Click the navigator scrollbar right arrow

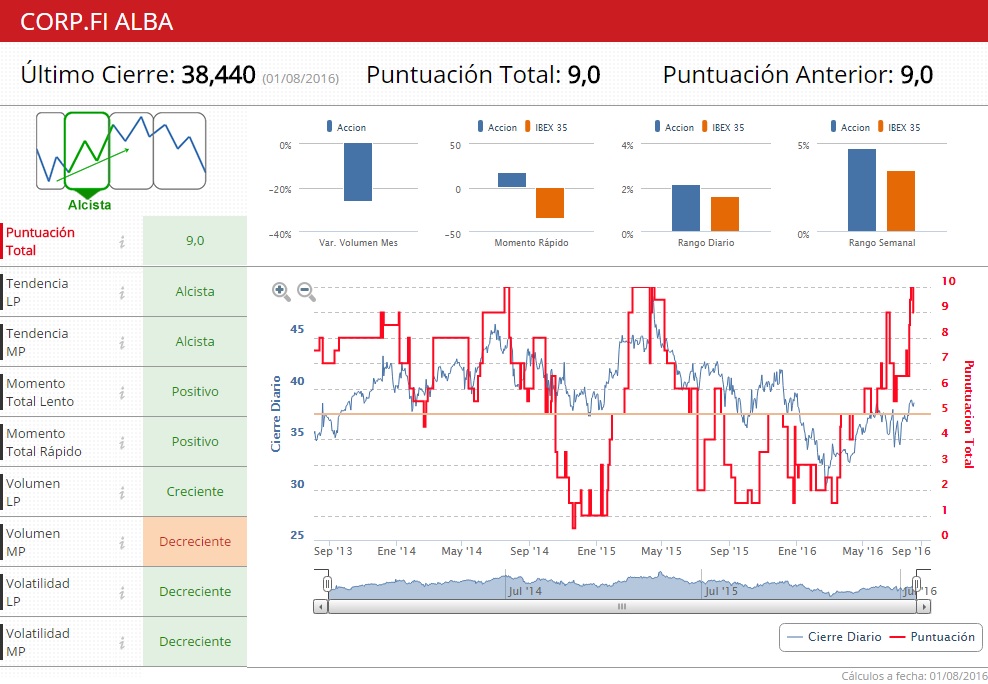[x=924, y=607]
